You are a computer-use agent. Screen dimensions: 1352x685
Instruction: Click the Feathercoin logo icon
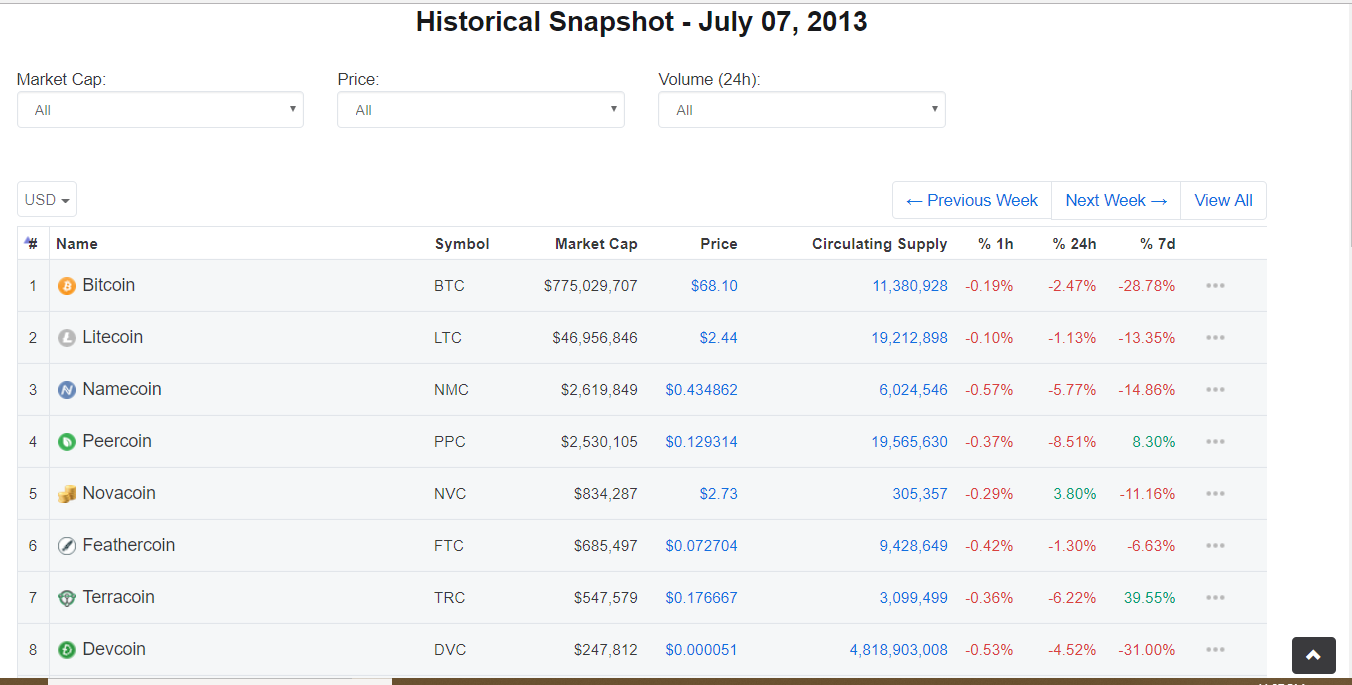pos(67,546)
